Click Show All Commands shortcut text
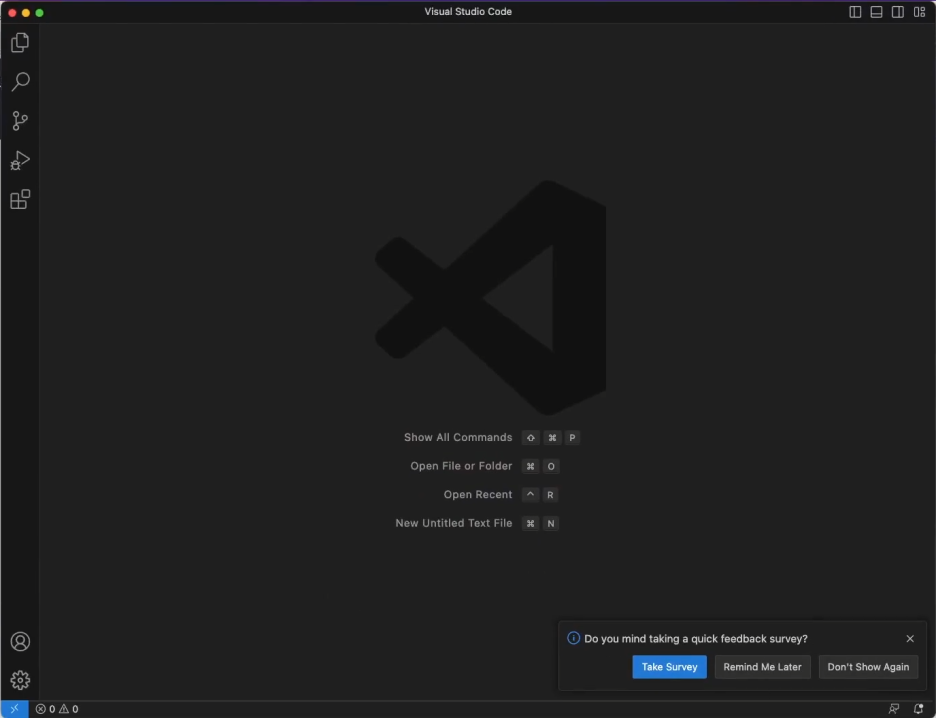Screen dimensions: 936x718 [x=458, y=437]
